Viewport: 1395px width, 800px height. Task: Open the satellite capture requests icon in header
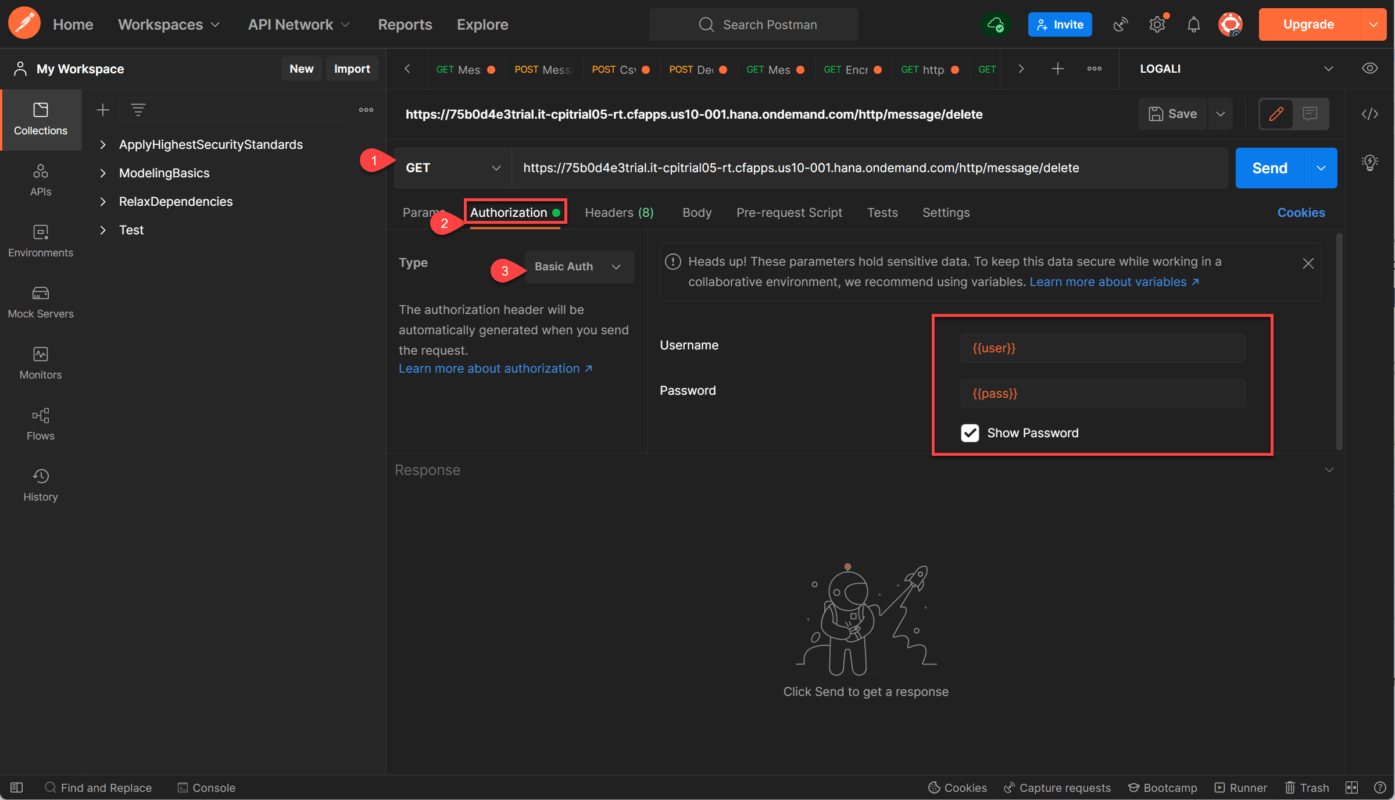(1121, 24)
